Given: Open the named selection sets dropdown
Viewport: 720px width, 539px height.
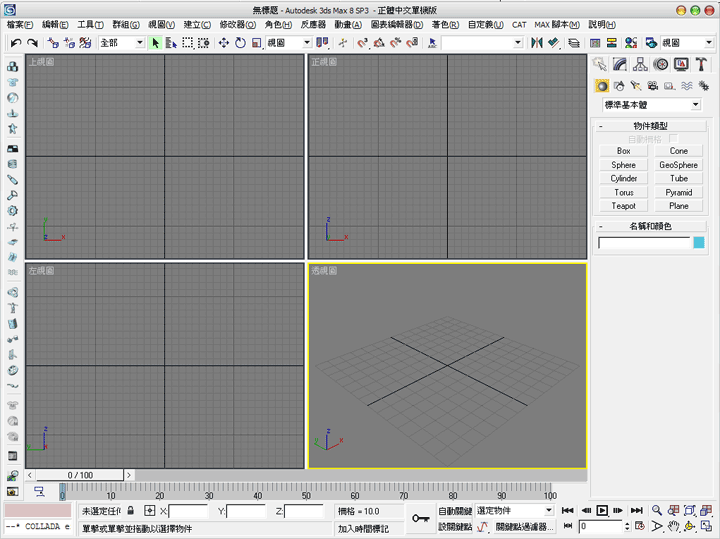Looking at the screenshot, I should point(482,43).
